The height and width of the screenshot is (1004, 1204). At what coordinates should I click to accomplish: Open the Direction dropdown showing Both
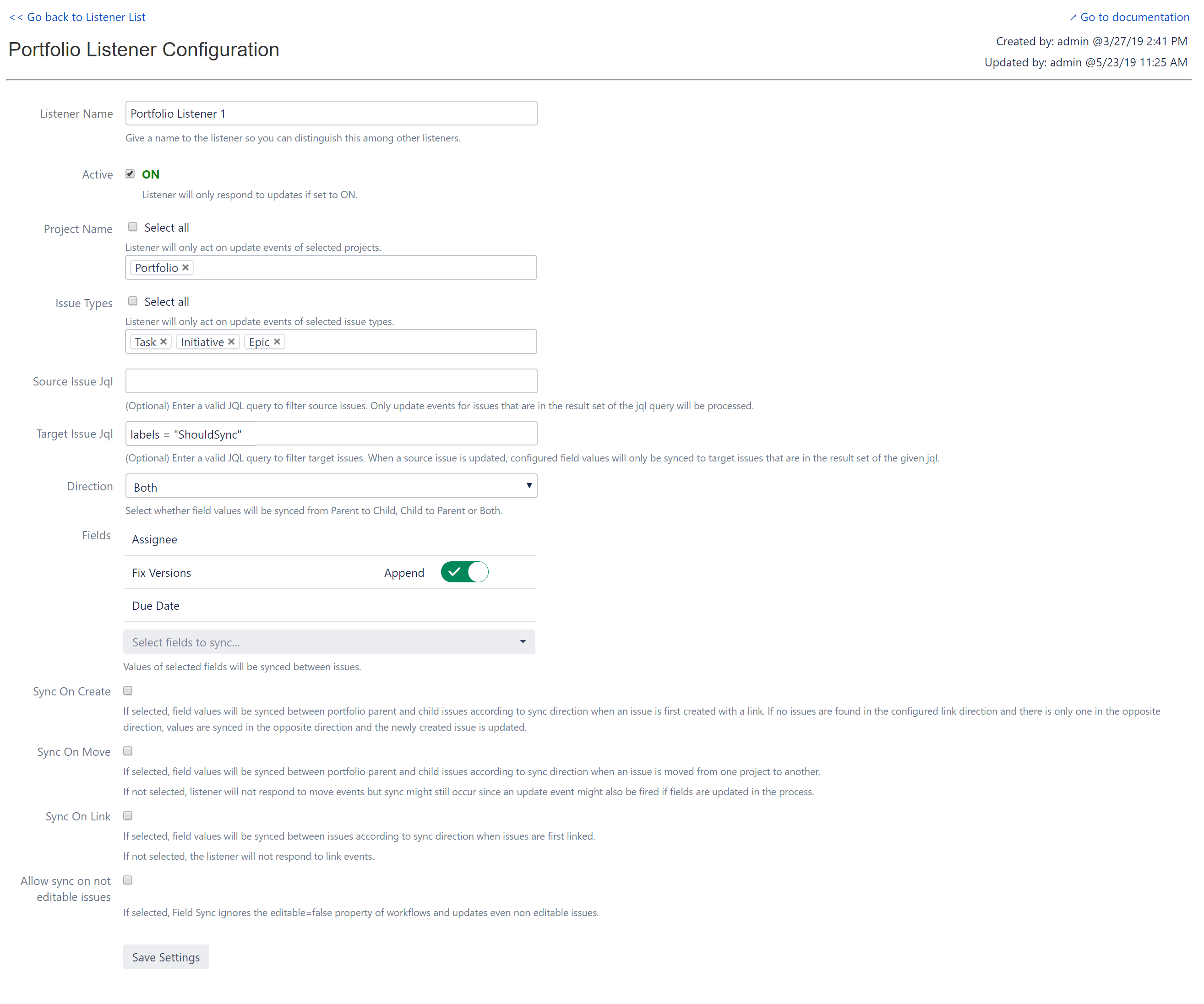pyautogui.click(x=331, y=486)
